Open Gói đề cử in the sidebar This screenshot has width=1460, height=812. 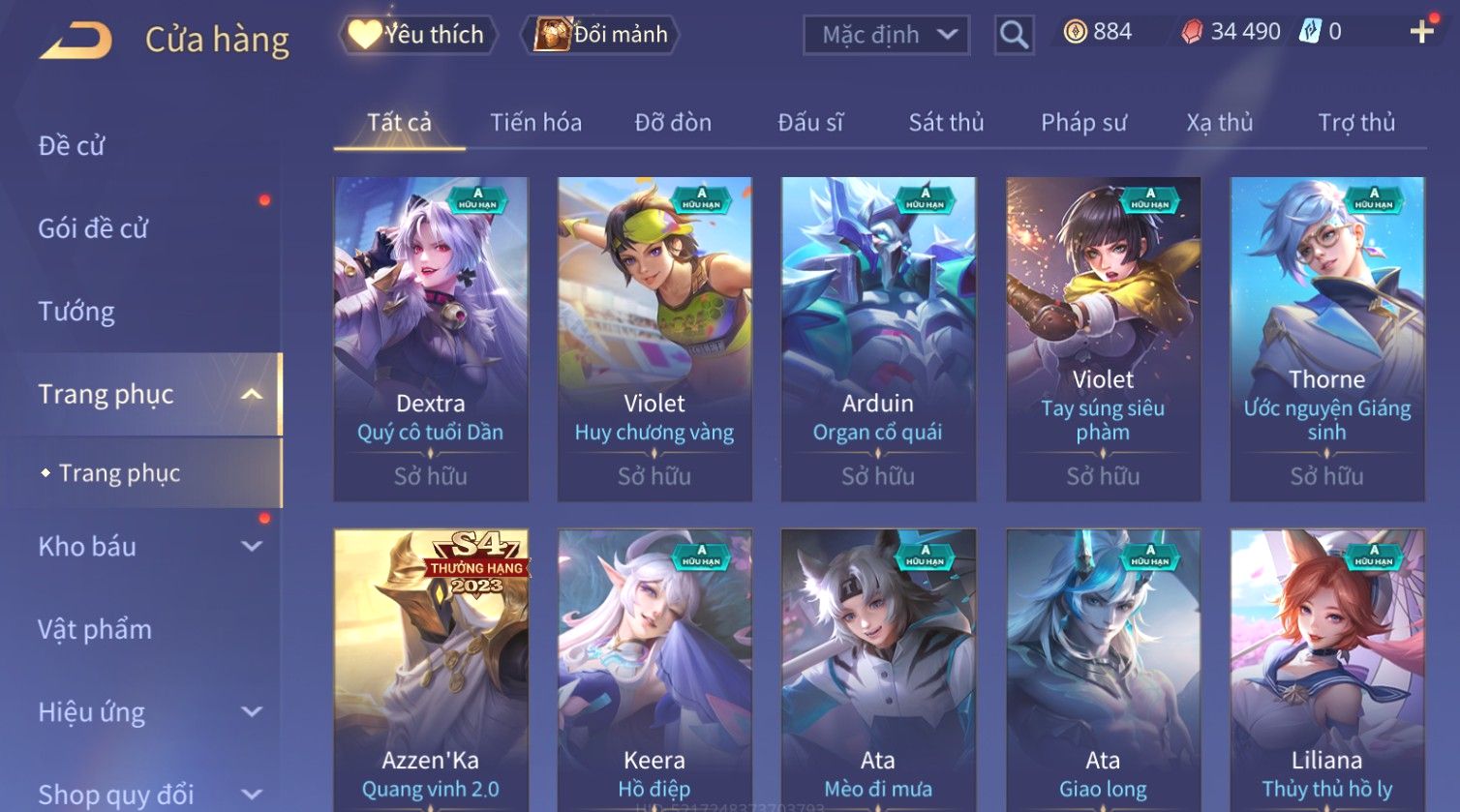pos(93,228)
